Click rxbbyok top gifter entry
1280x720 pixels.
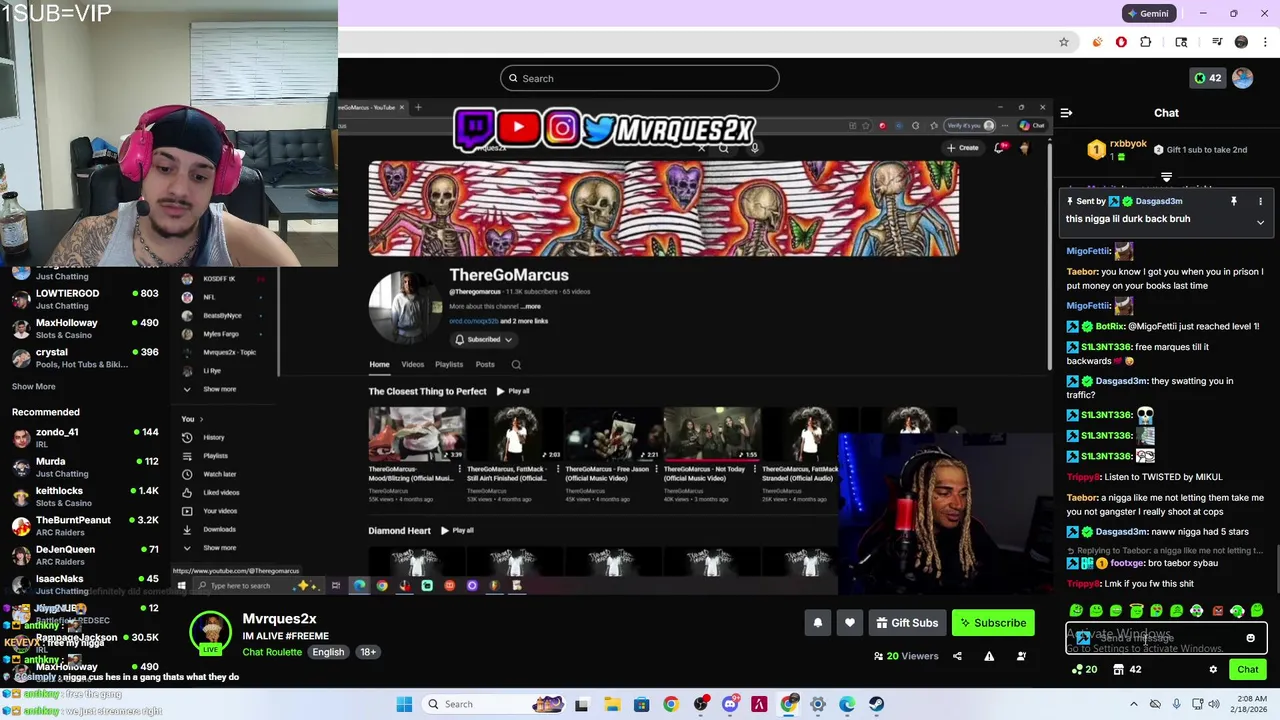[x=1119, y=150]
